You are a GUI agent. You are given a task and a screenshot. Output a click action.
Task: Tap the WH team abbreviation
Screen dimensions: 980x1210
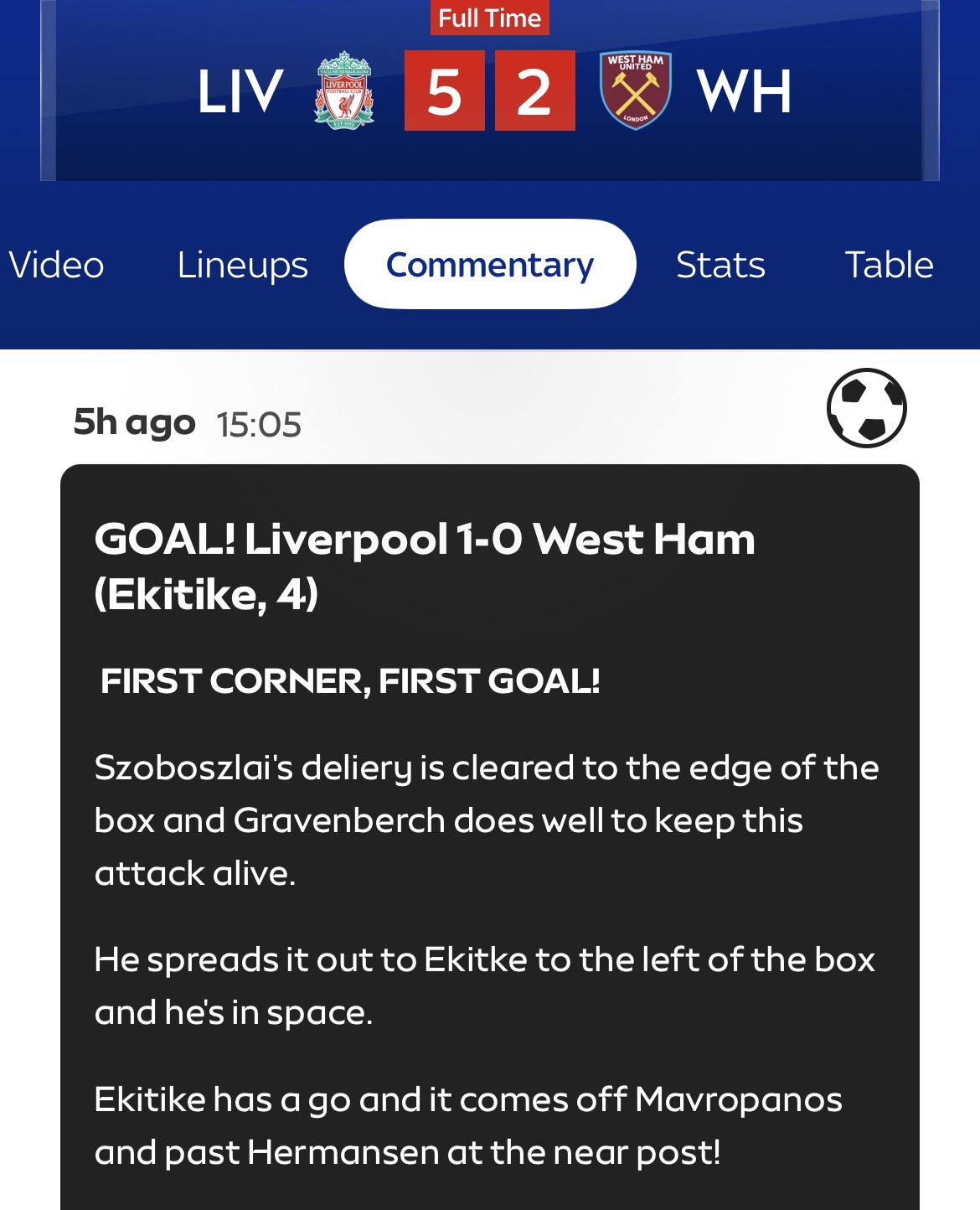point(744,90)
